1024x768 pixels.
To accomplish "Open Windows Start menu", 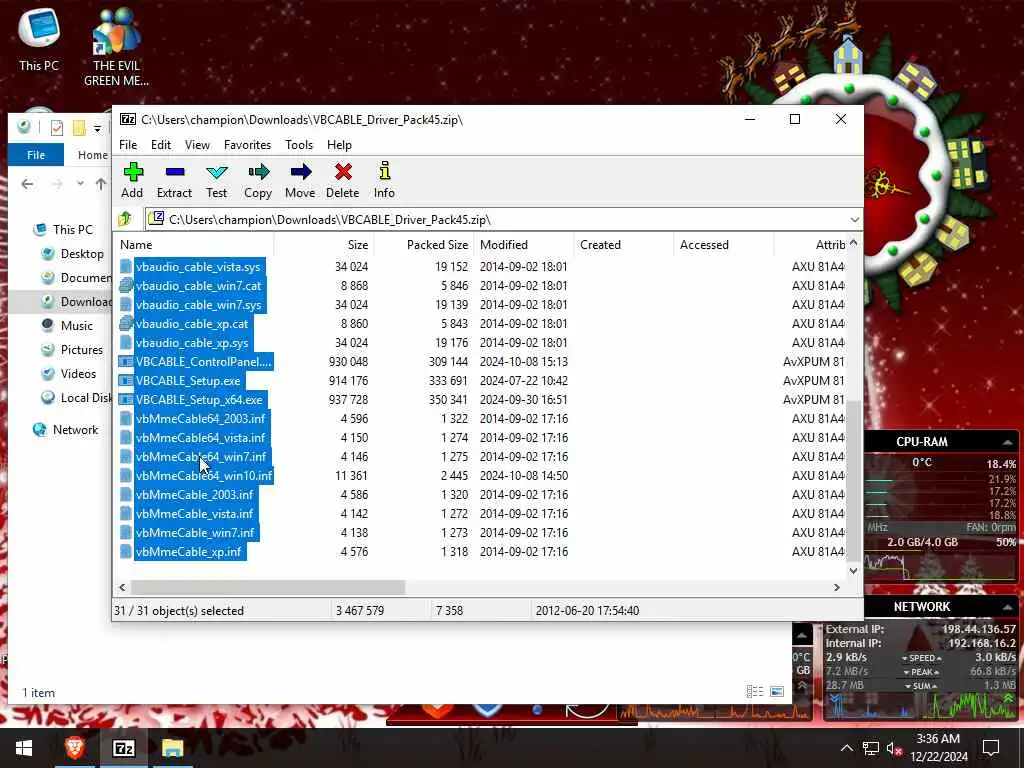I will click(24, 748).
